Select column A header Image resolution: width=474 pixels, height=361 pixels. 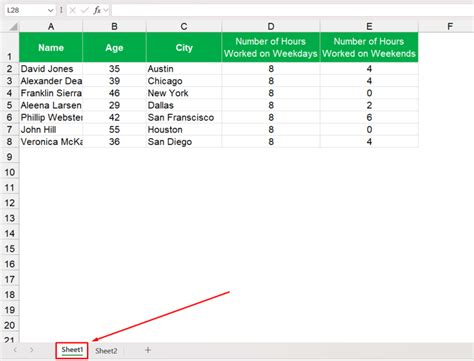[x=51, y=26]
